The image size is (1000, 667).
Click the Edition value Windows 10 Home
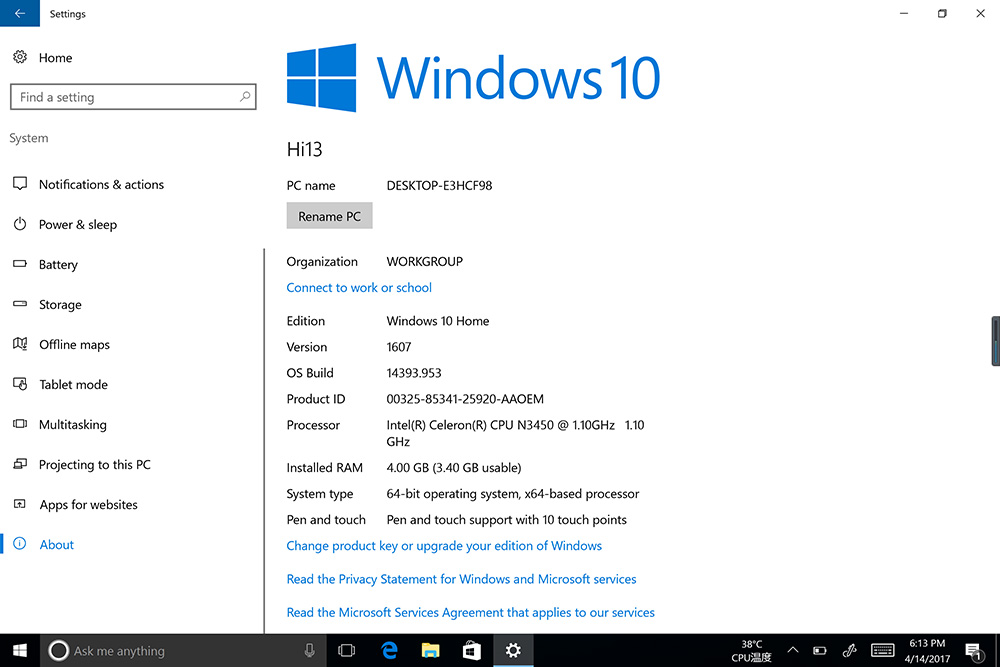(x=438, y=321)
